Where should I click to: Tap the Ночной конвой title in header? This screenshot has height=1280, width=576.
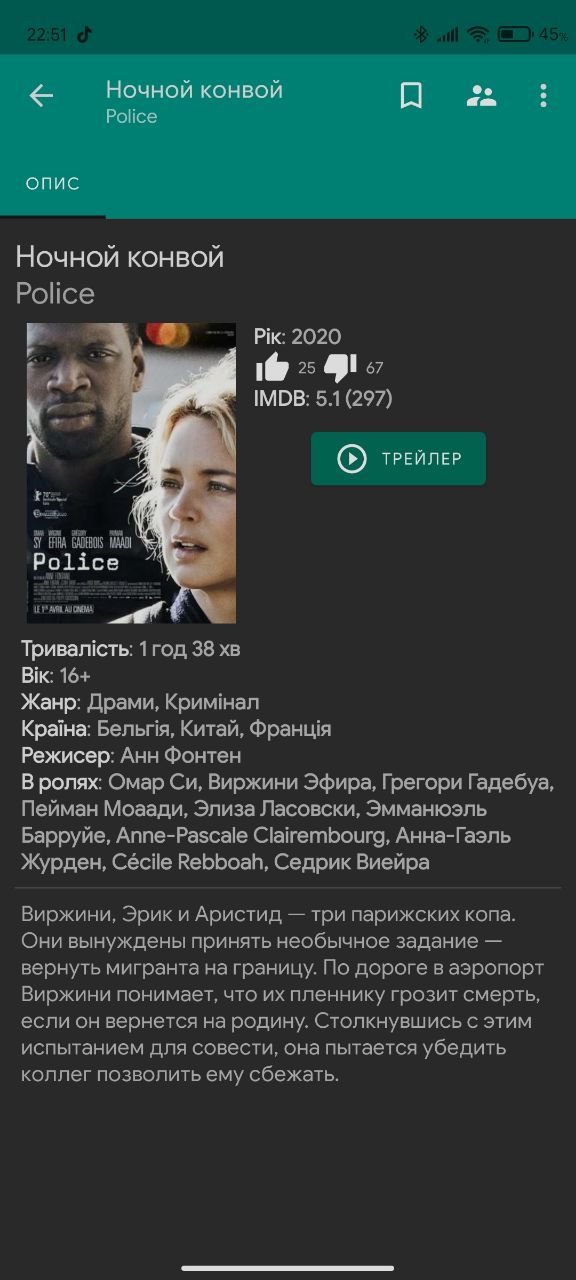coord(194,89)
